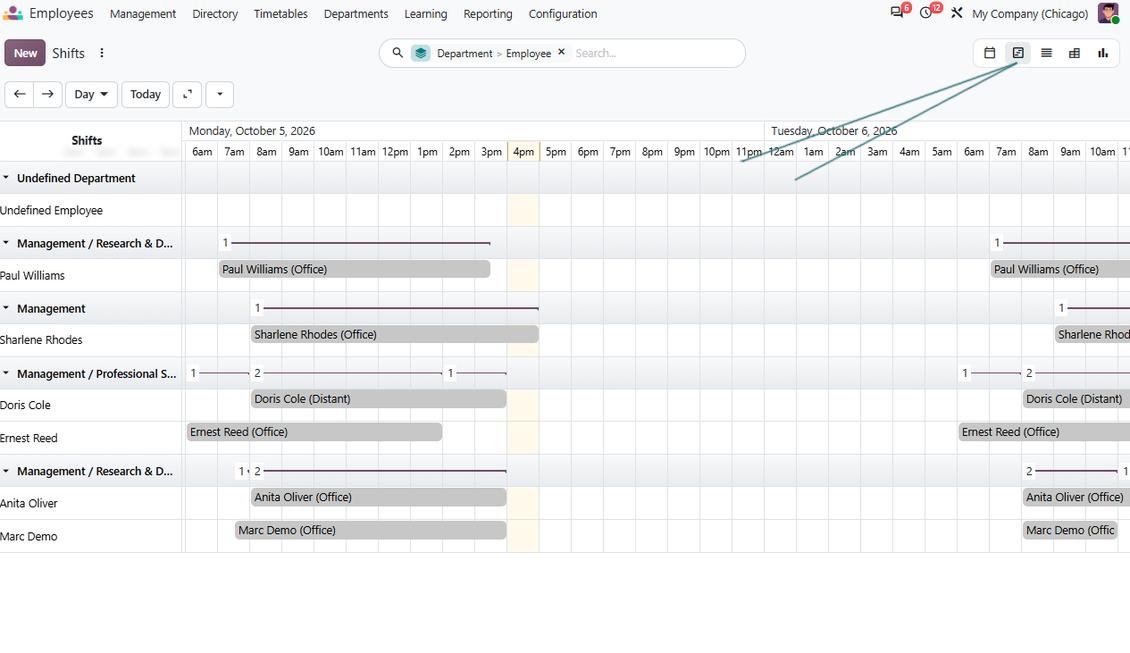Switch to the Gantt view
The width and height of the screenshot is (1130, 653).
pos(1018,53)
